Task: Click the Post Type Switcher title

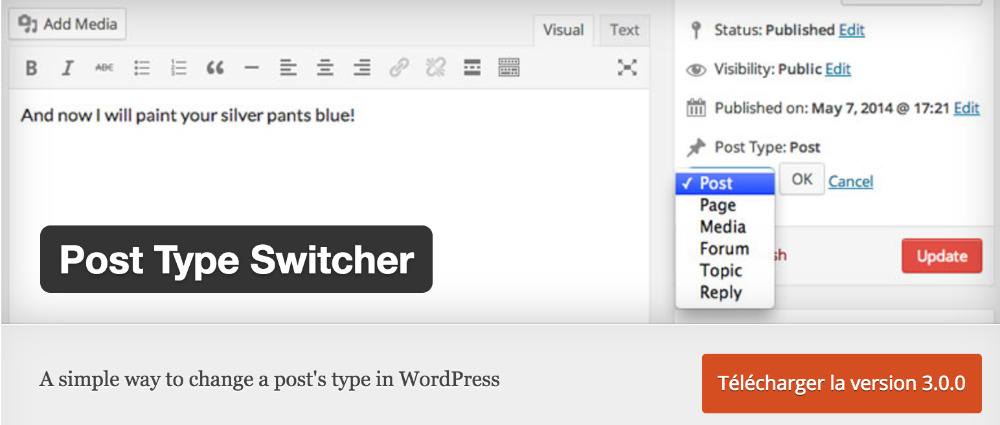Action: 237,259
